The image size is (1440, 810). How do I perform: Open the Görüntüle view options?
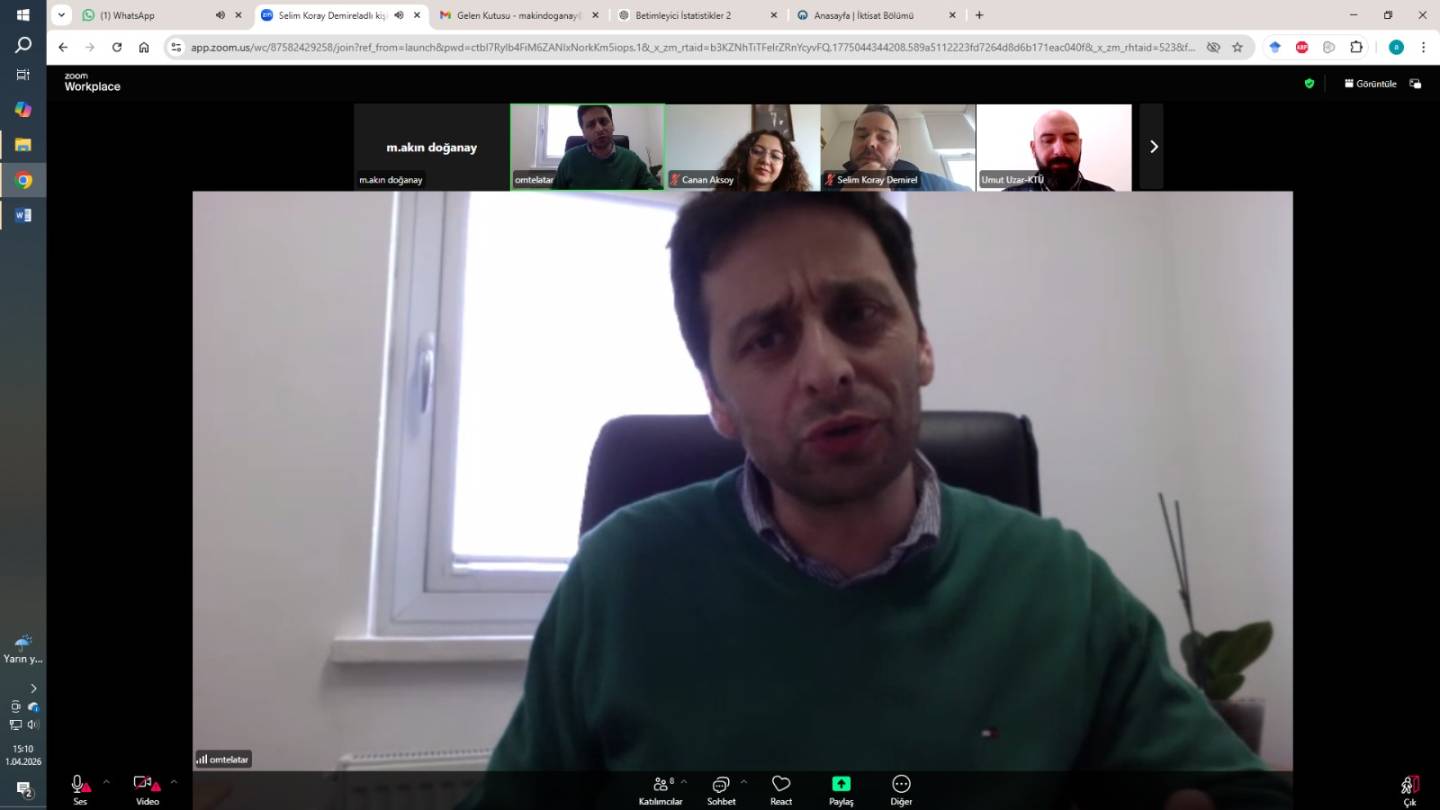1370,84
